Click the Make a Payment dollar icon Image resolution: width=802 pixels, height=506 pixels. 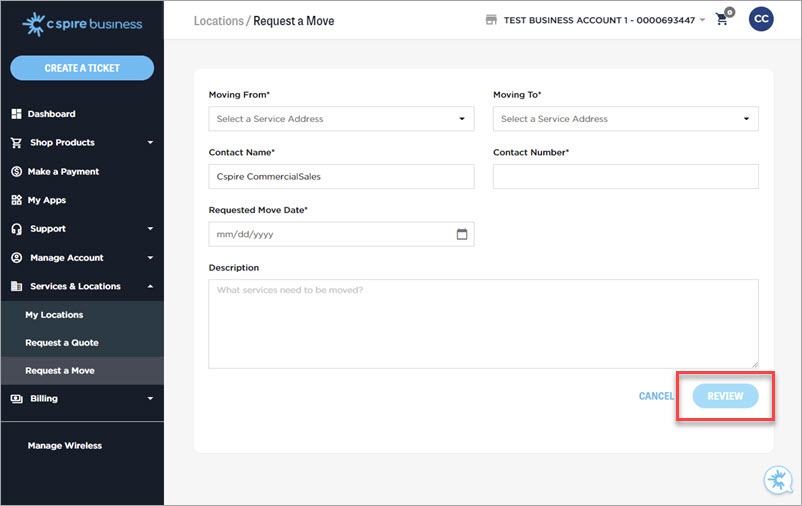click(x=16, y=172)
